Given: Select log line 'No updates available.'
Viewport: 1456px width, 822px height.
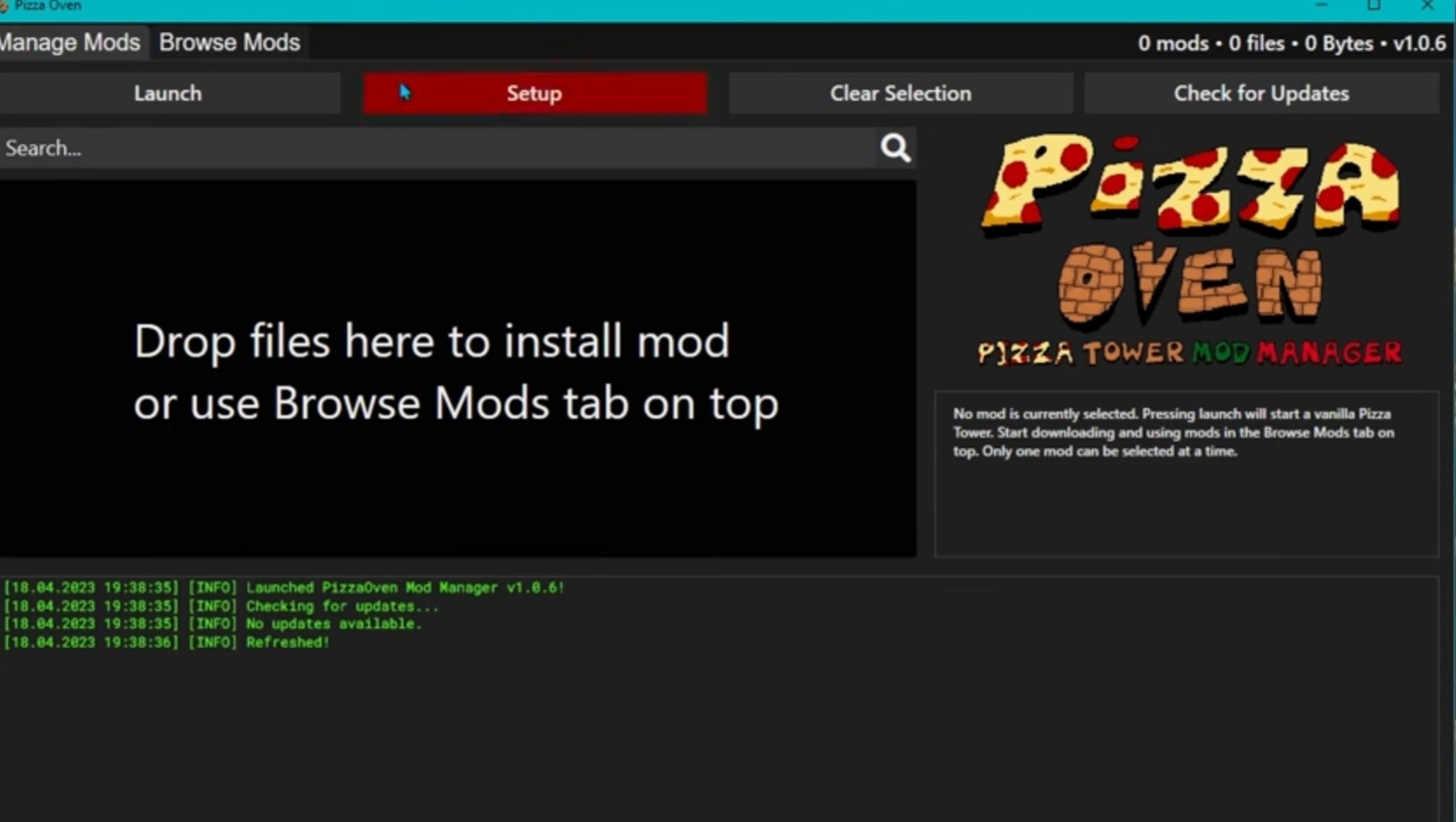Looking at the screenshot, I should [213, 625].
